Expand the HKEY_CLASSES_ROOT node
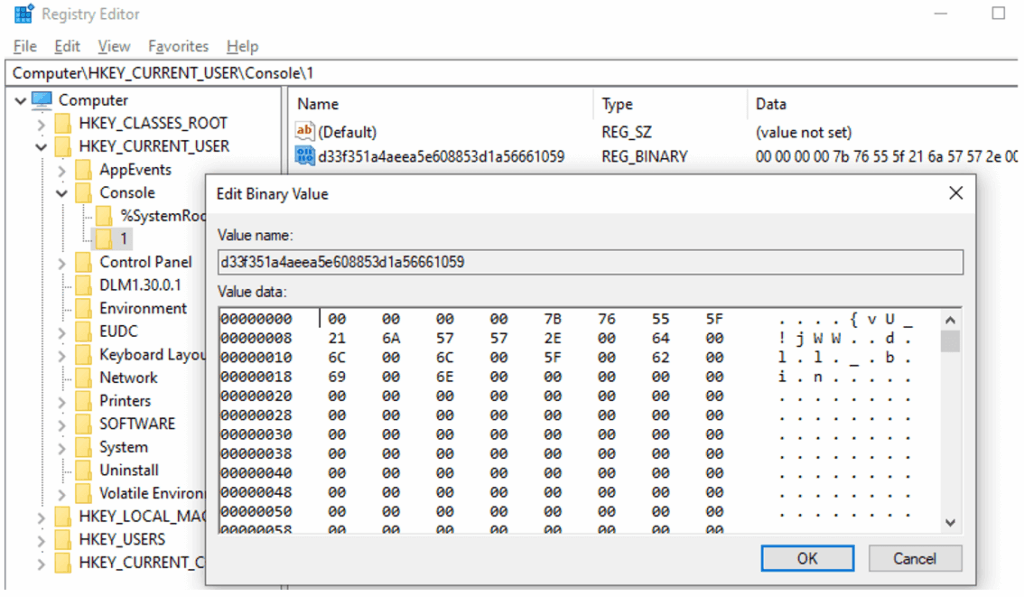 click(41, 124)
